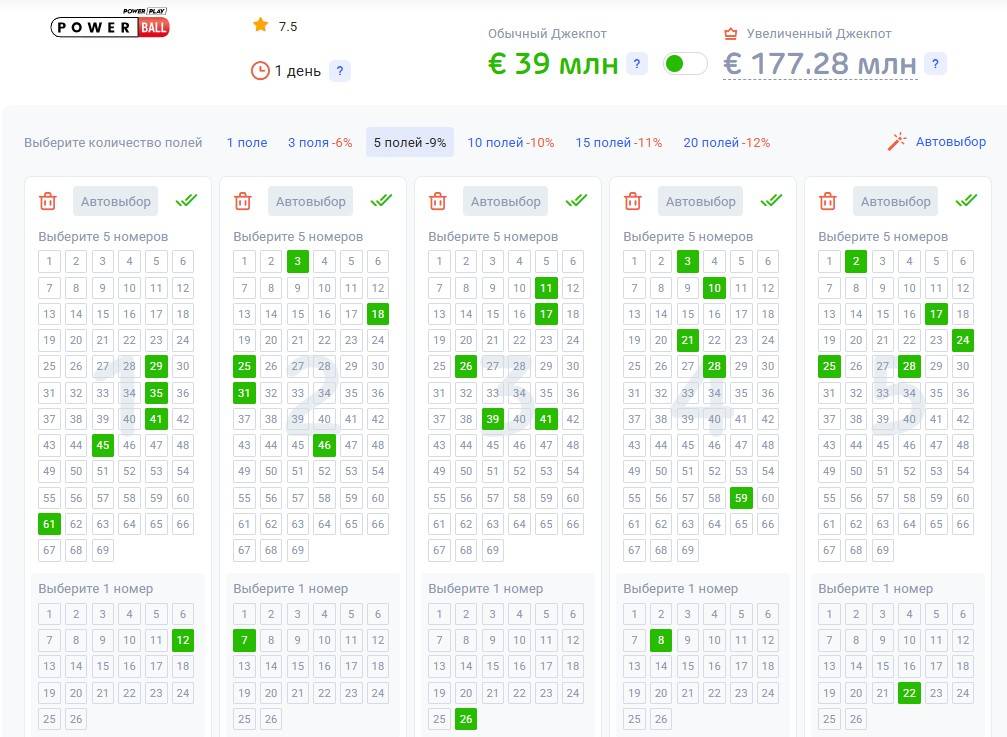Open the help tooltip next to € 177.28 млн
This screenshot has width=1007, height=737.
(x=934, y=63)
